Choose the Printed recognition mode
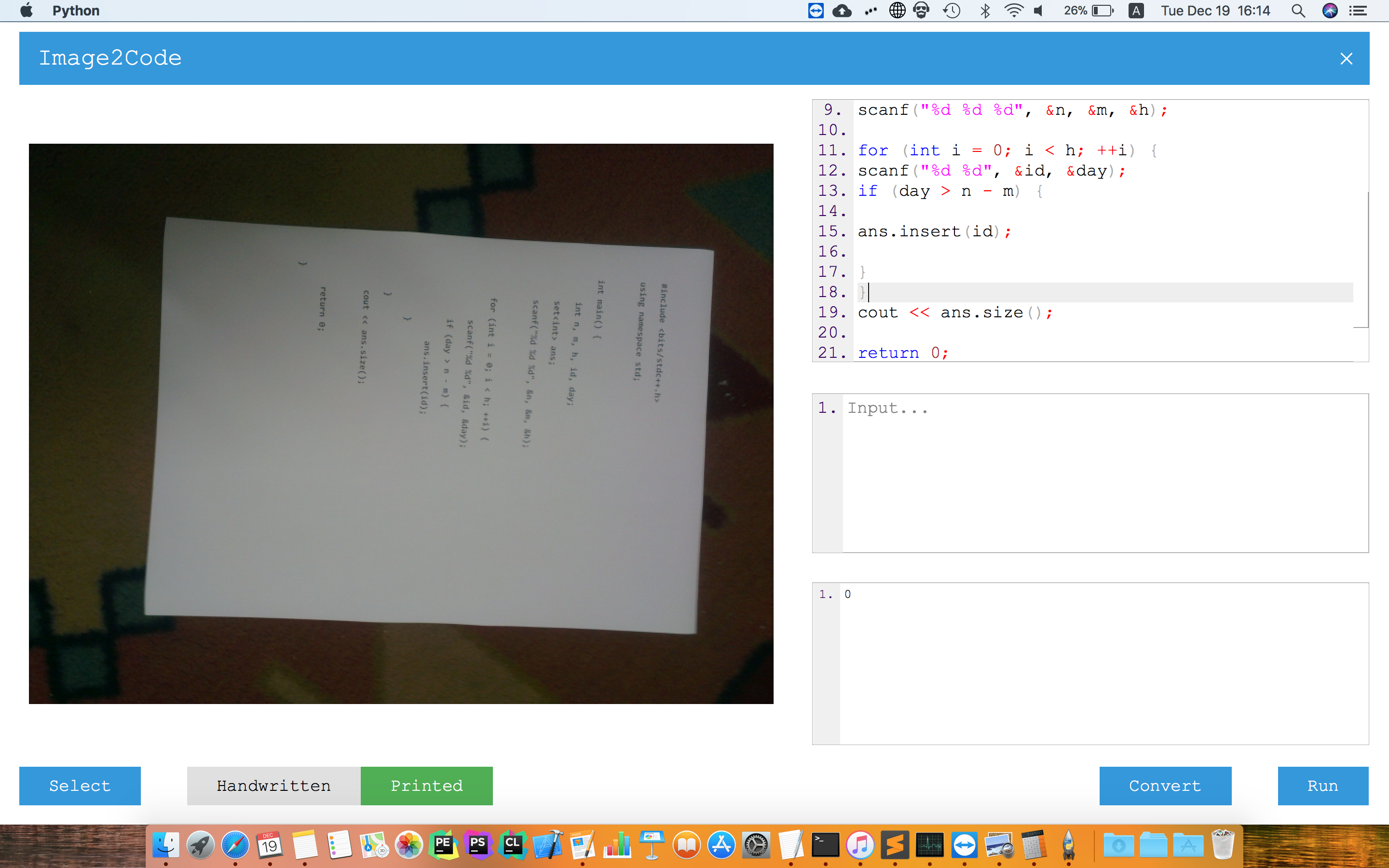 click(x=426, y=786)
